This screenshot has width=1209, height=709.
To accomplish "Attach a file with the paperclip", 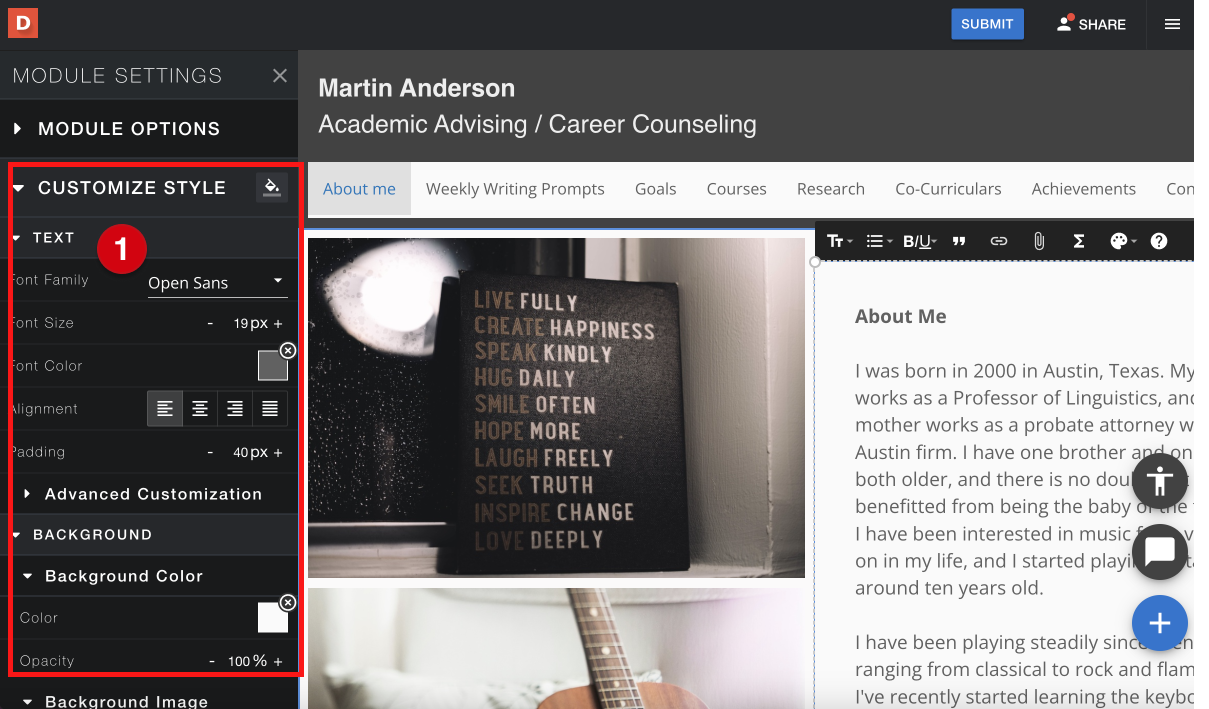I will point(1039,241).
